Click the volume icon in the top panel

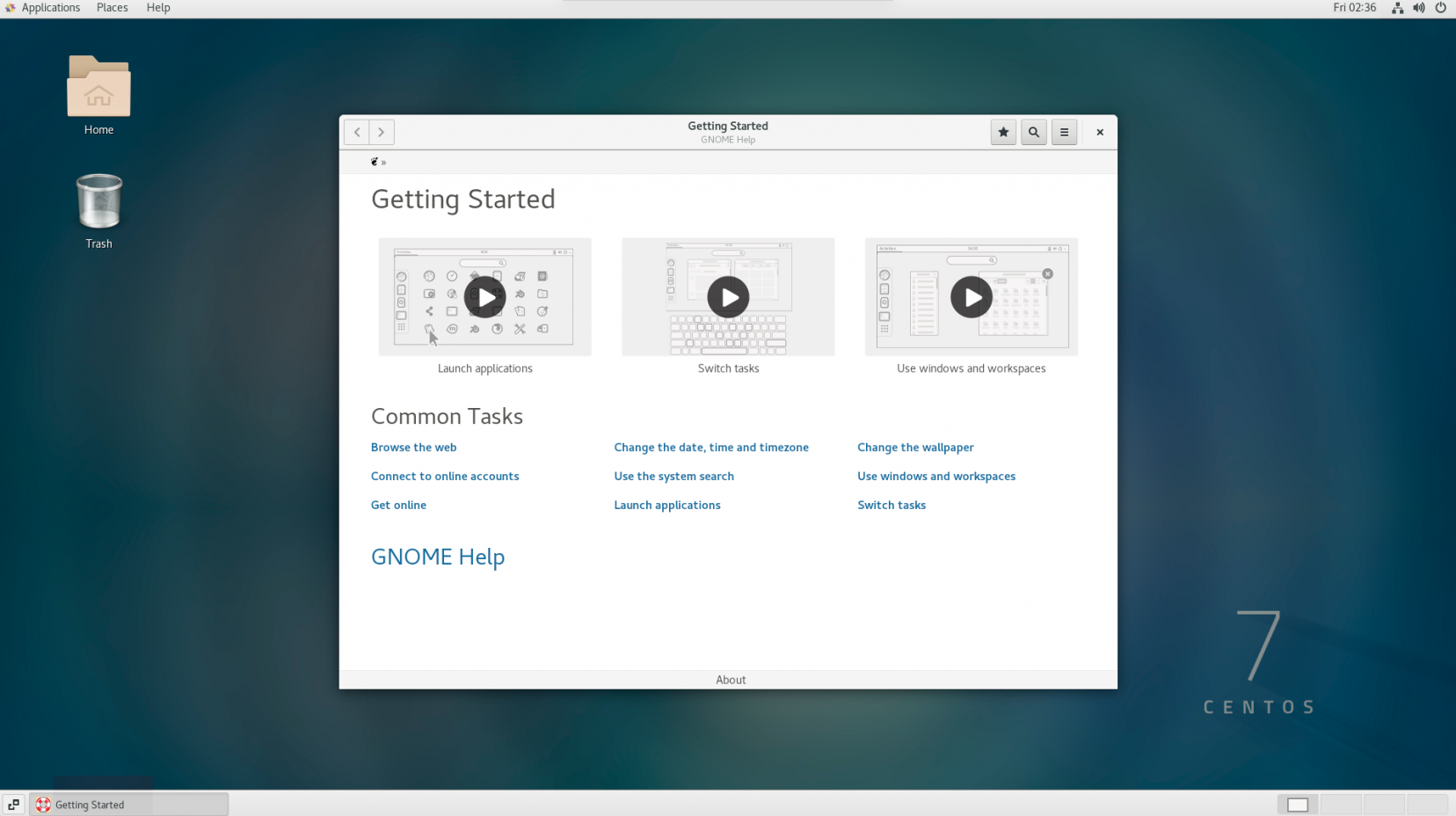tap(1418, 8)
